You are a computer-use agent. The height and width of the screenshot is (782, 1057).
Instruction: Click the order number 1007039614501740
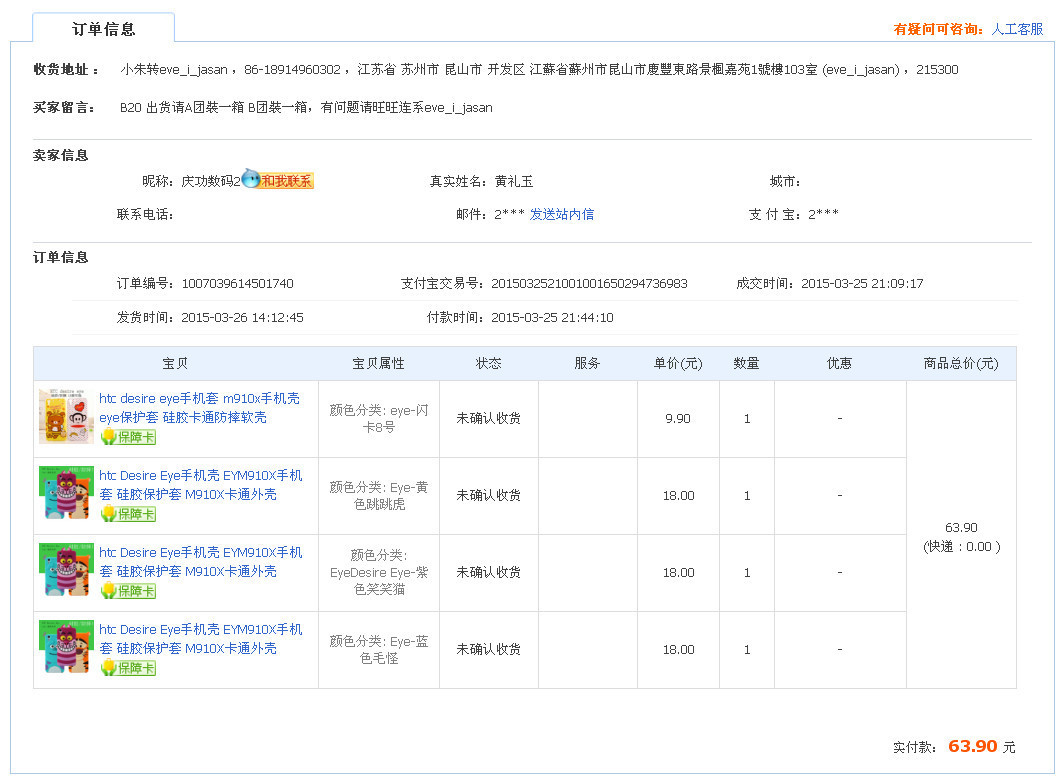click(237, 284)
